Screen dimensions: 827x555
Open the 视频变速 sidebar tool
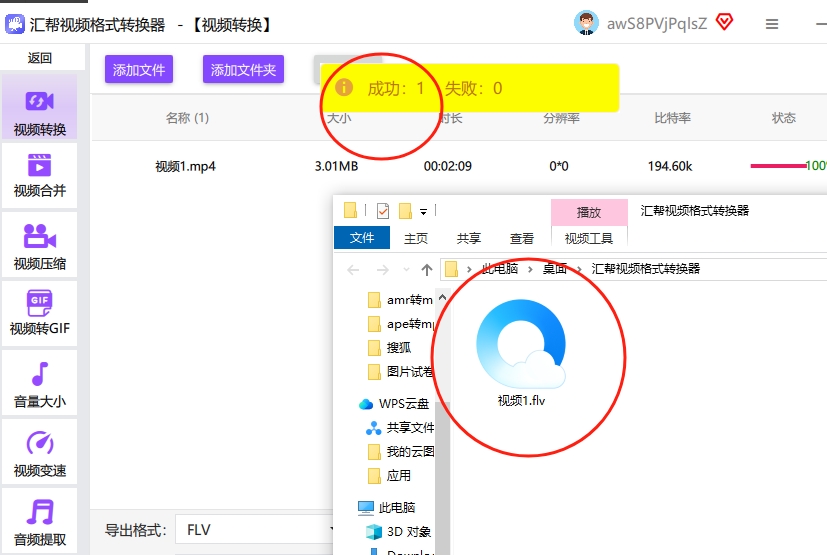tap(40, 452)
